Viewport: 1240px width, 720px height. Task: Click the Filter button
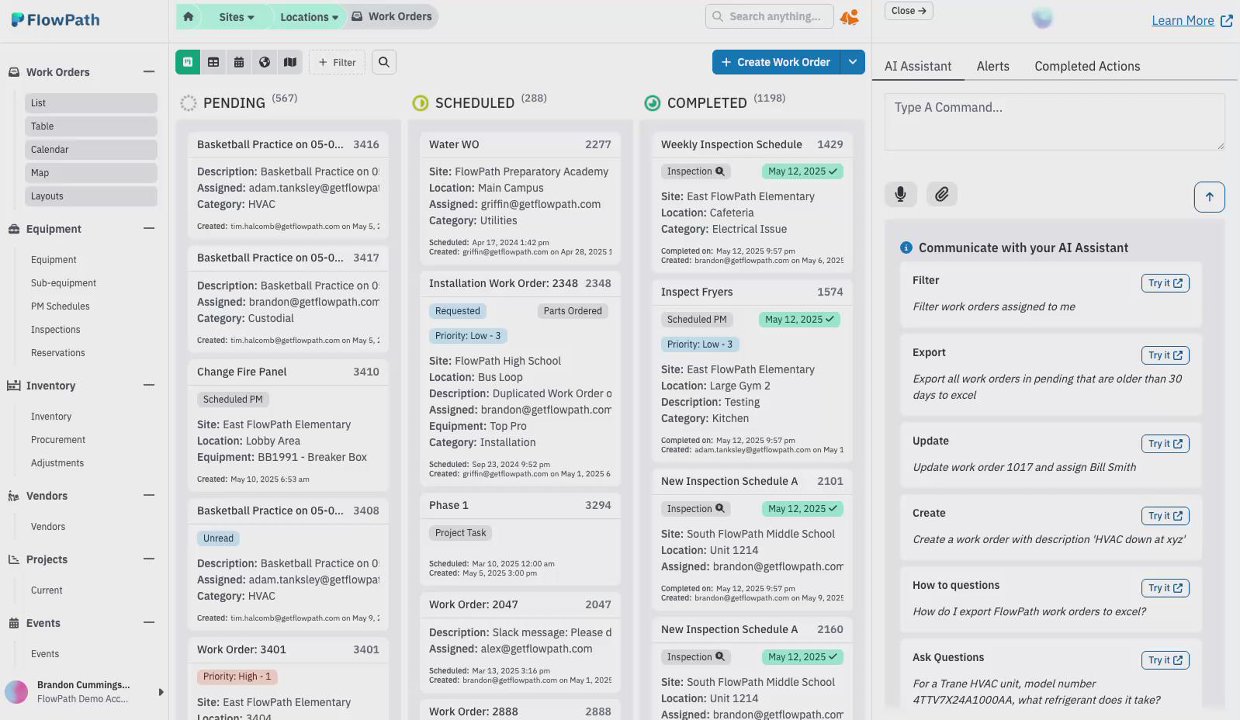tap(337, 62)
